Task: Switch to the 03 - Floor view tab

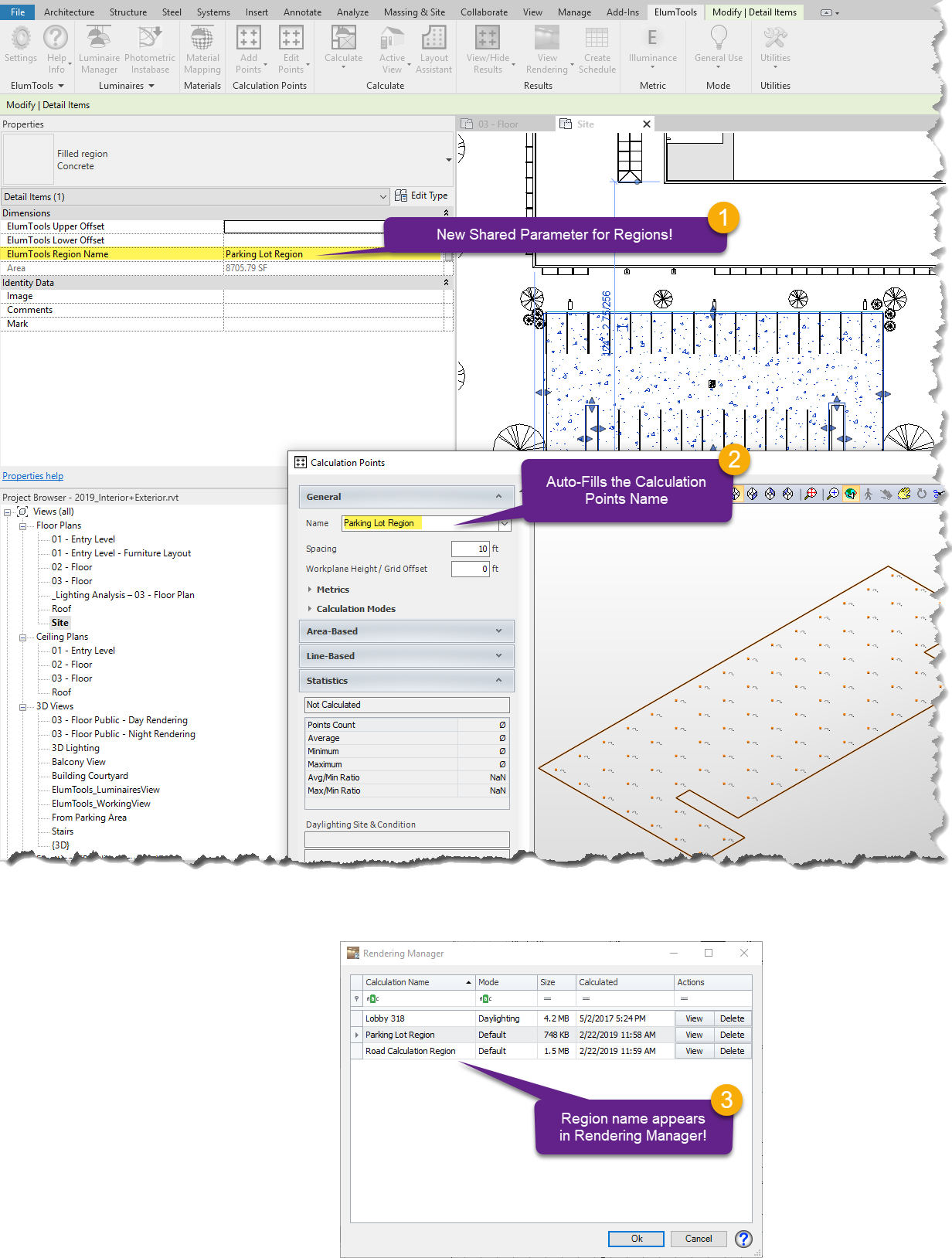Action: 498,124
